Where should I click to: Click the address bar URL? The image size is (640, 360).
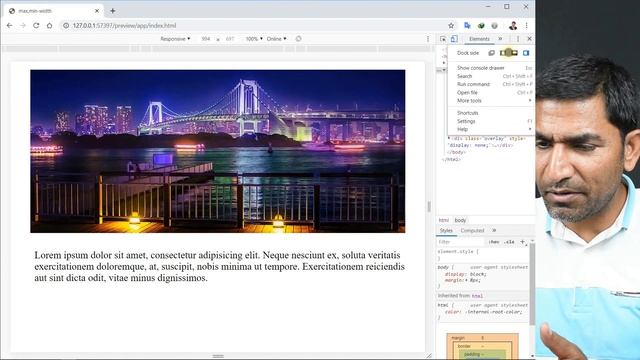124,25
